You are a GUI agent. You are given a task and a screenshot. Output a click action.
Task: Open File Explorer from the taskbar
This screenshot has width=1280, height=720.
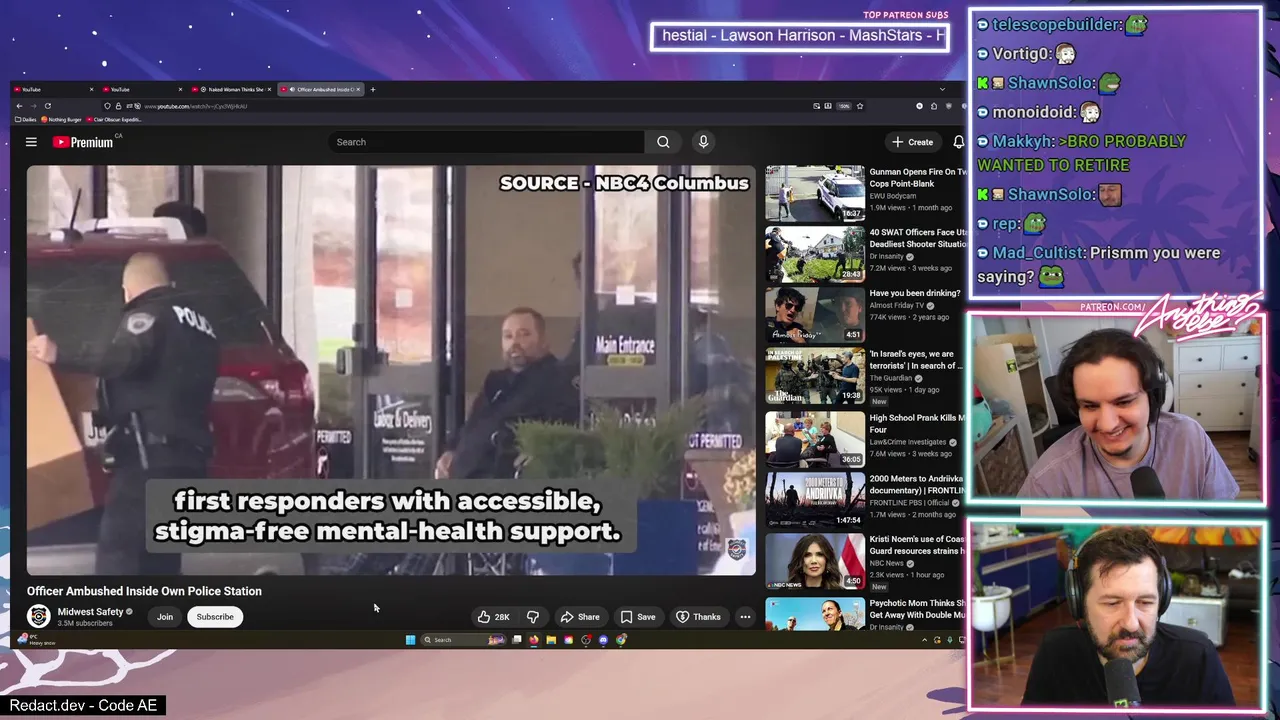pyautogui.click(x=551, y=640)
